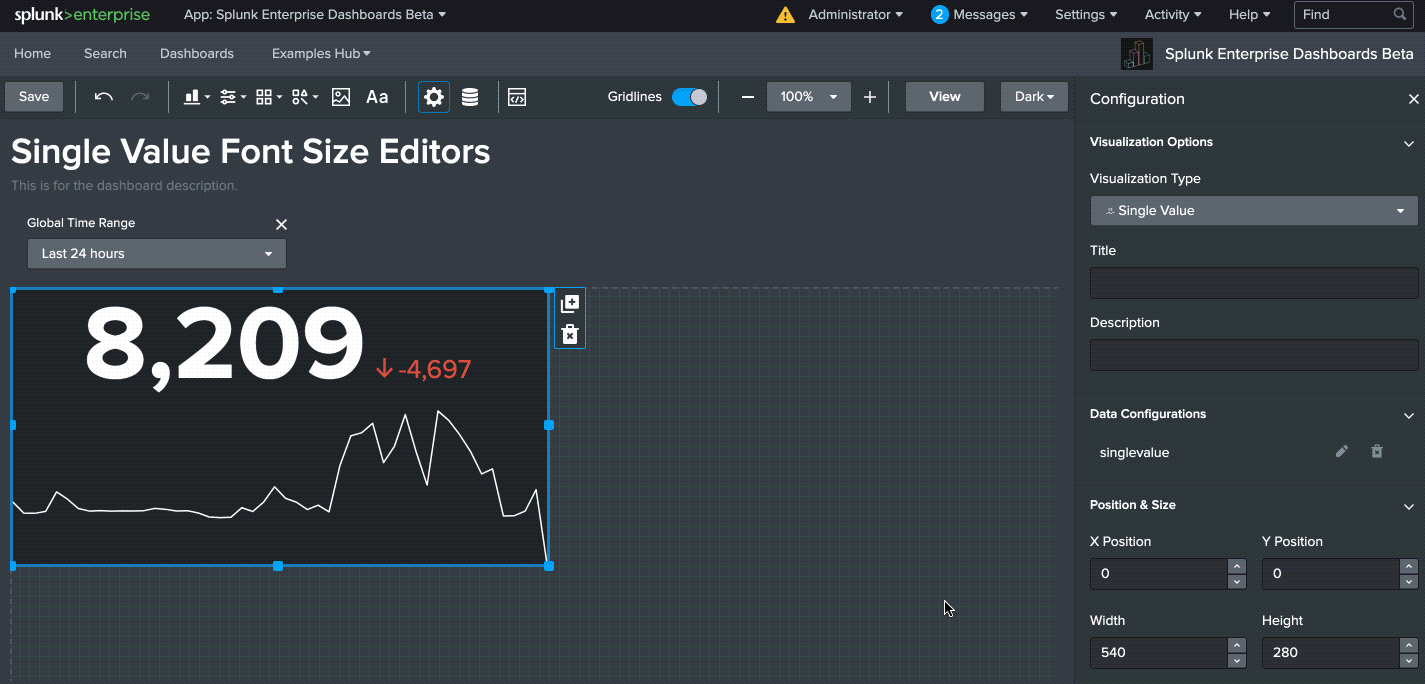Select the shapes/icons toolbar button
Image resolution: width=1425 pixels, height=684 pixels.
coord(300,96)
